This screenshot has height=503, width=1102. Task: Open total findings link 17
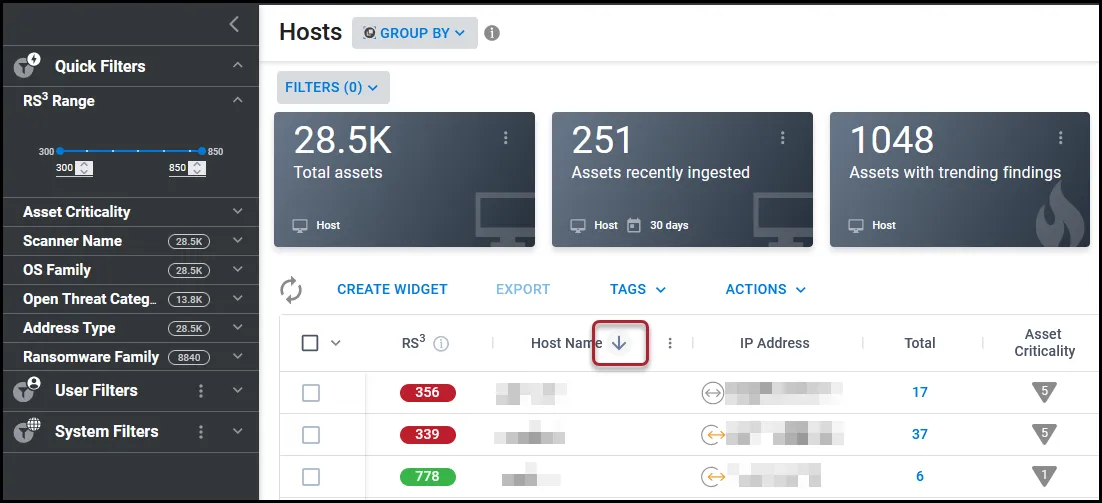click(920, 392)
